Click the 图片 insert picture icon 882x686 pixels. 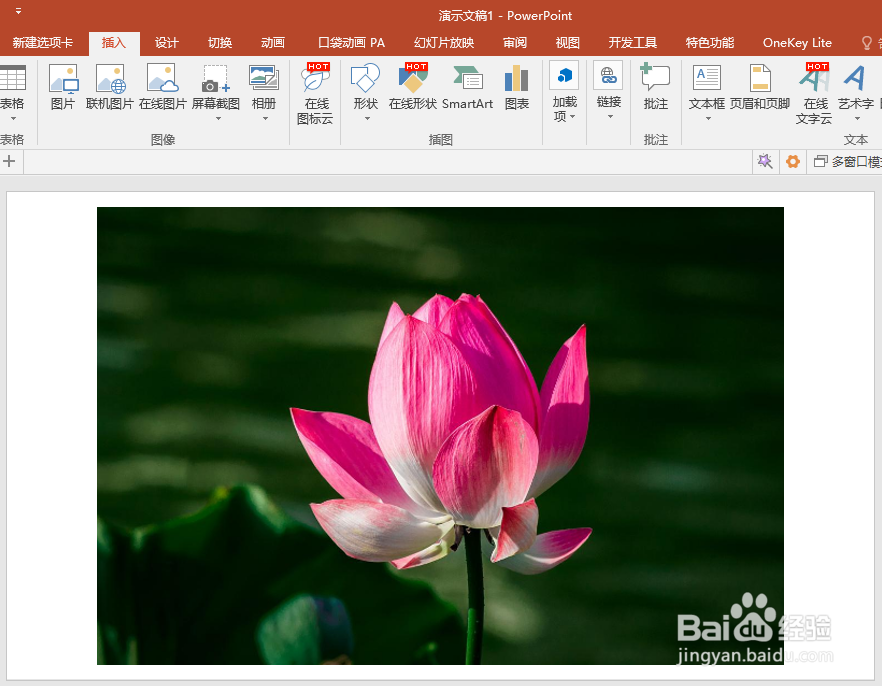coord(63,78)
